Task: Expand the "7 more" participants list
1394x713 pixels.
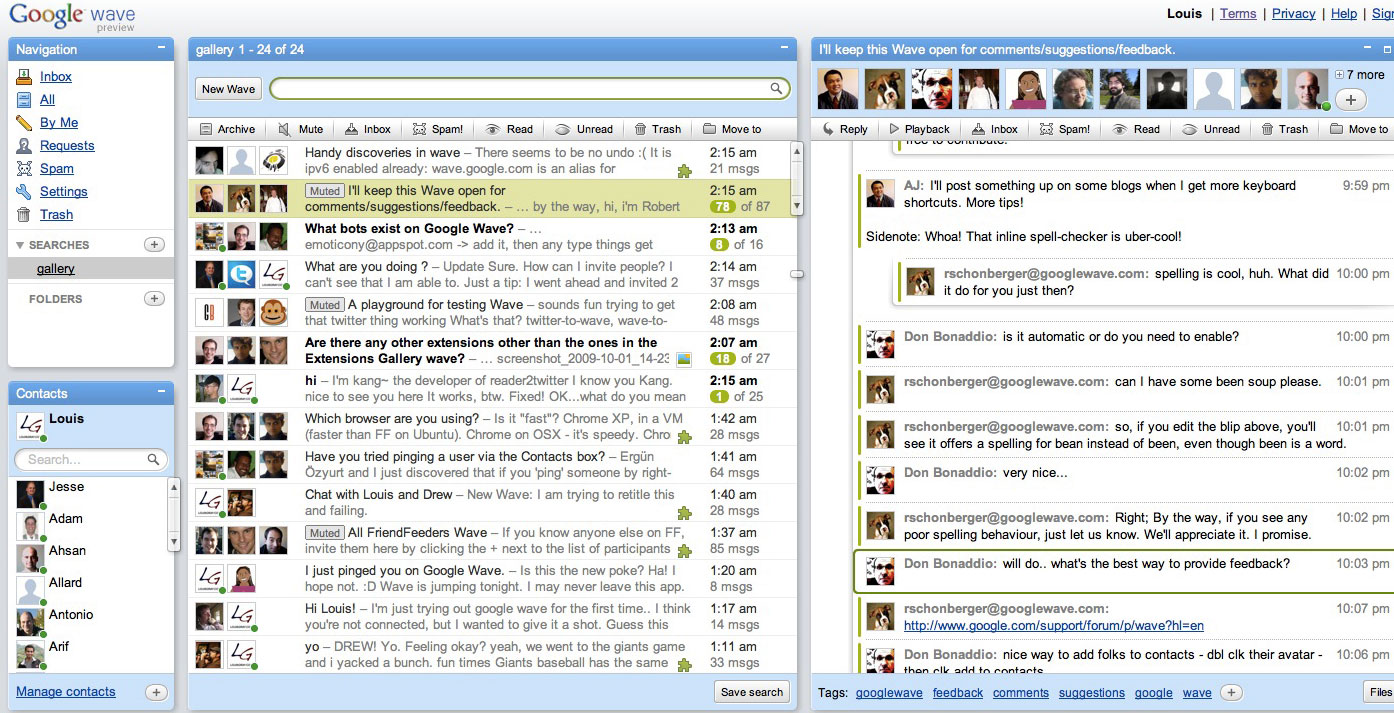Action: pos(1360,75)
